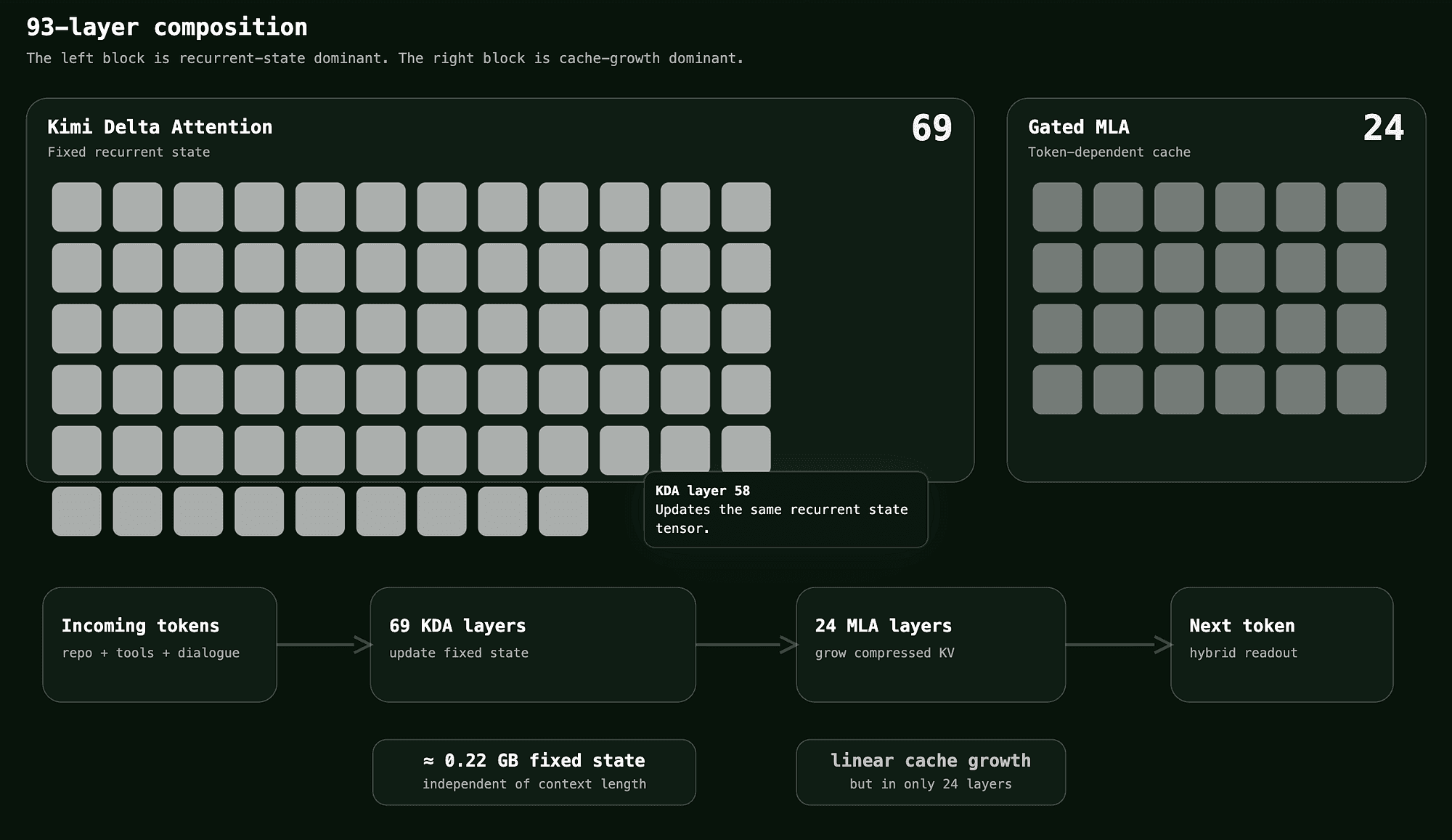Click 'independent of context length' text

[534, 784]
